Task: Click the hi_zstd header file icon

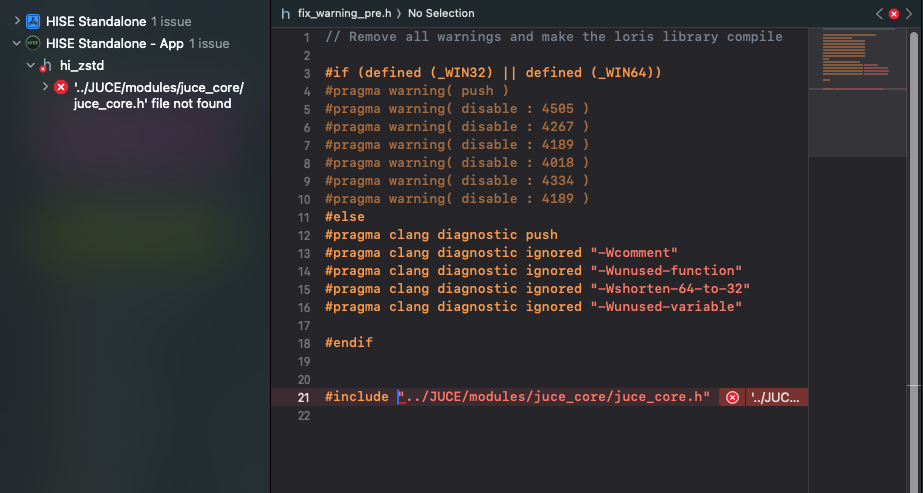Action: click(45, 66)
